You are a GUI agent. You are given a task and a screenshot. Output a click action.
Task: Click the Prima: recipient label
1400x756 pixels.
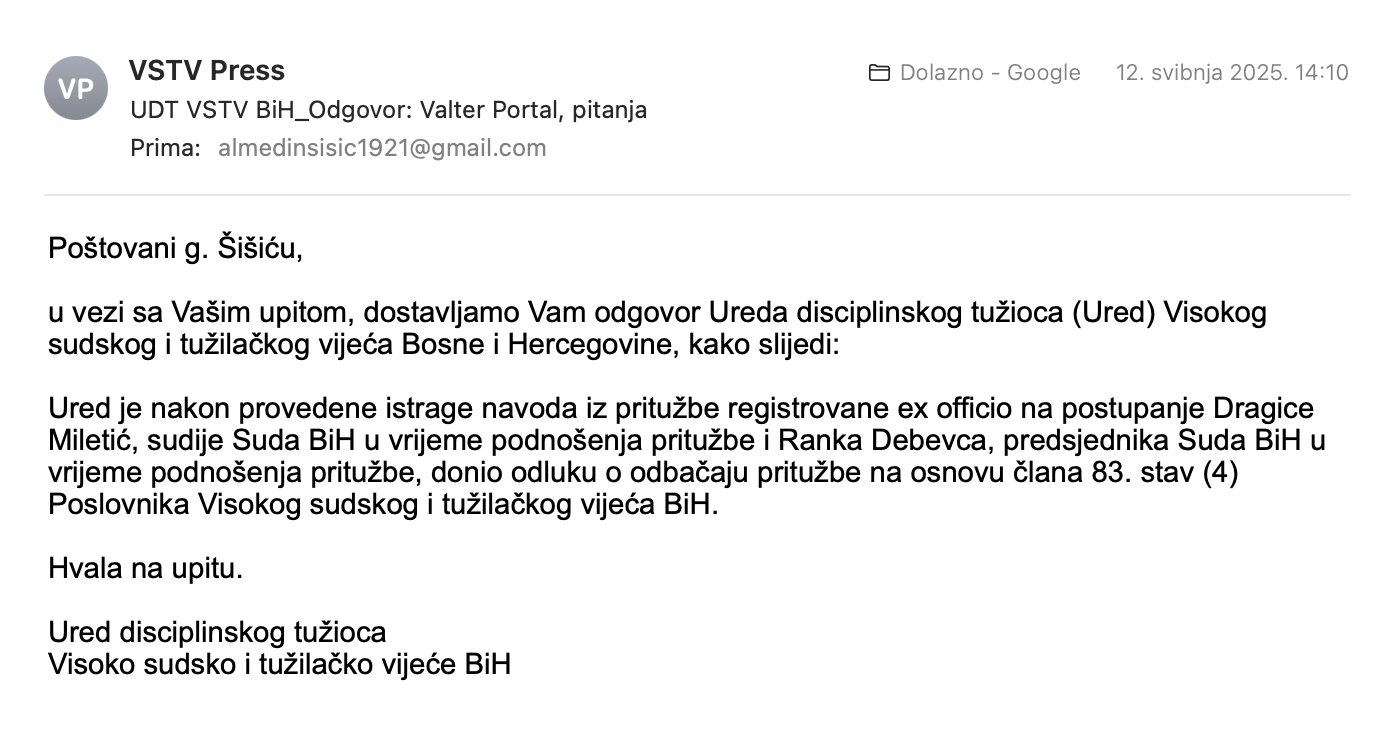tap(166, 148)
